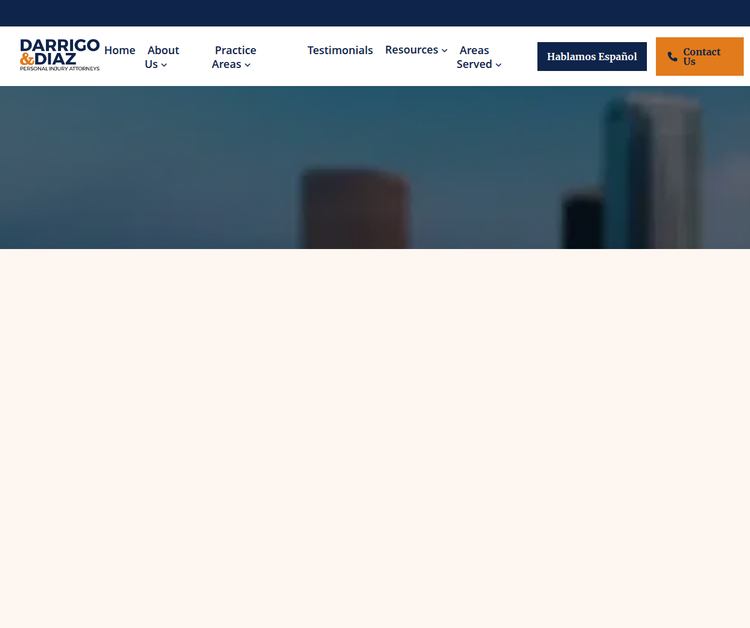Expand the About Us chevron
Screen dimensions: 750x628
(x=164, y=65)
